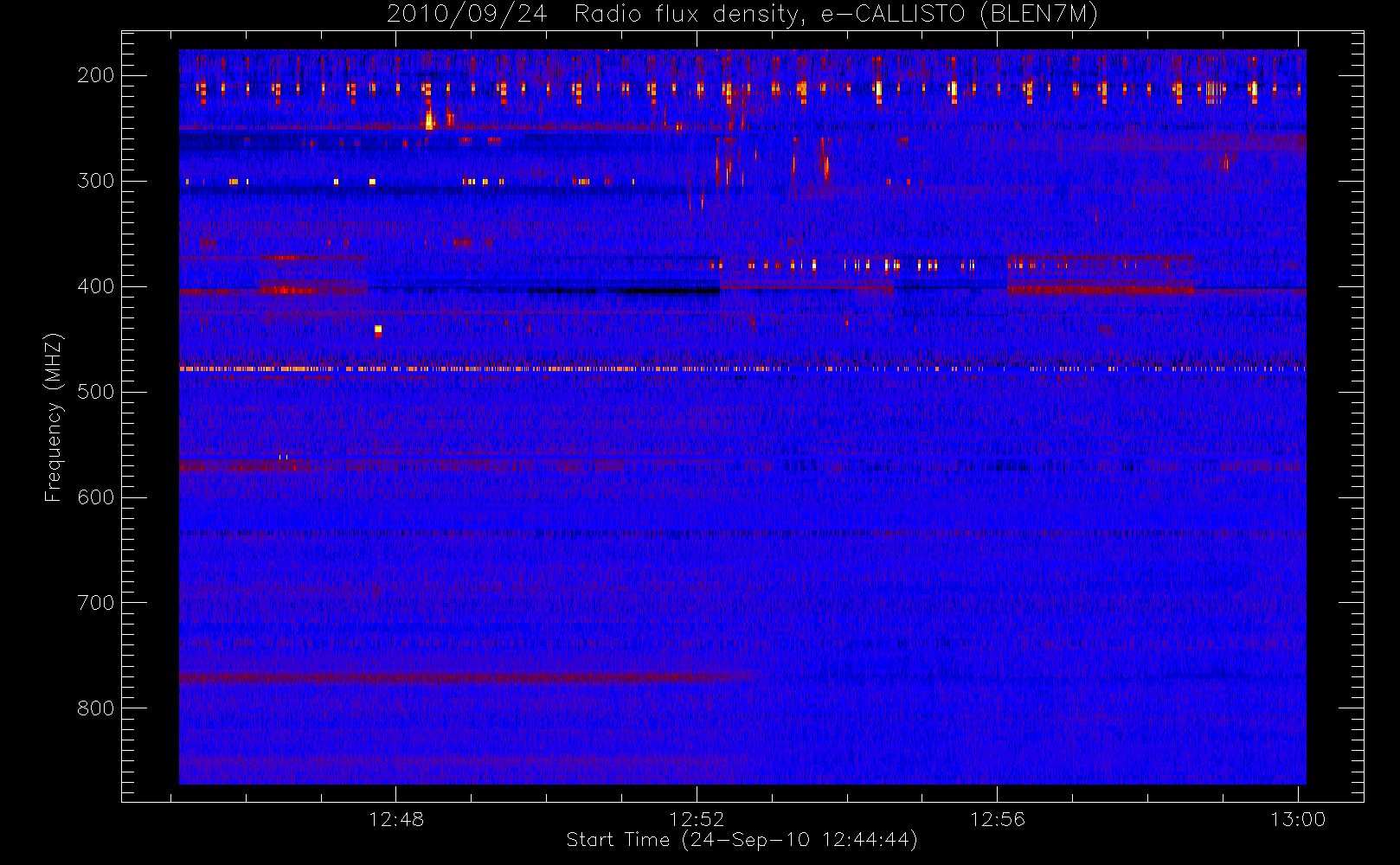This screenshot has width=1400, height=865.
Task: Select the 200 frequency tick label
Action: pyautogui.click(x=96, y=75)
